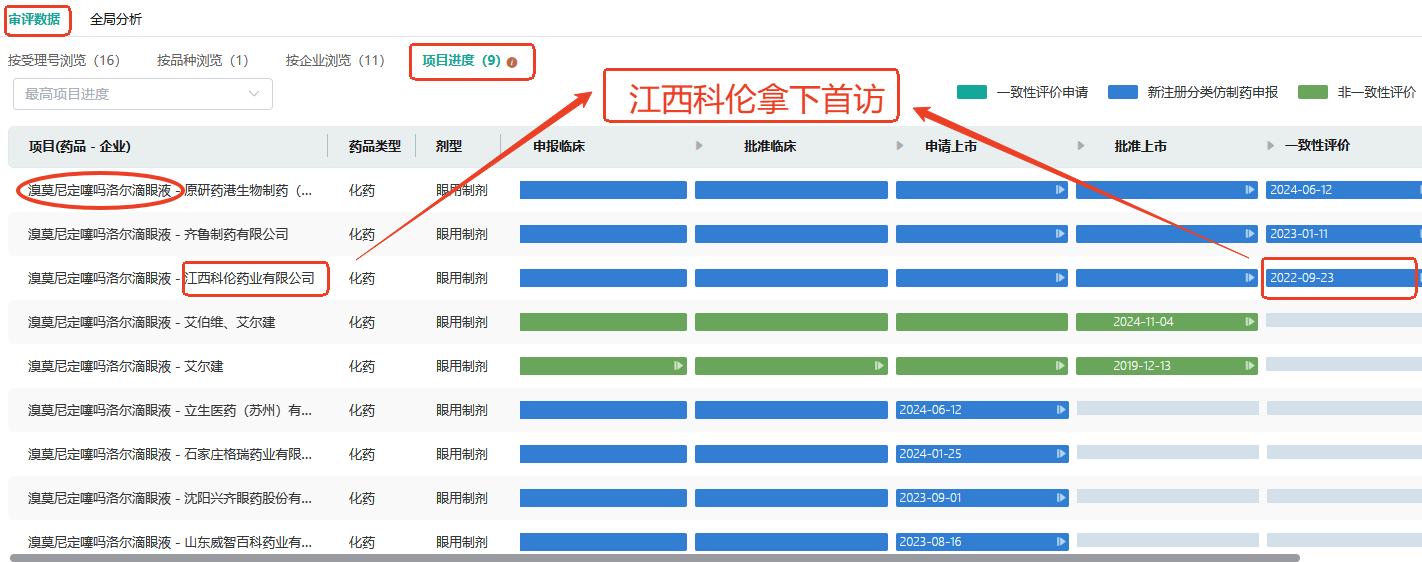
Task: Click skip icon on 原研药港生物制药 申请上市 bar
Action: click(x=1061, y=190)
